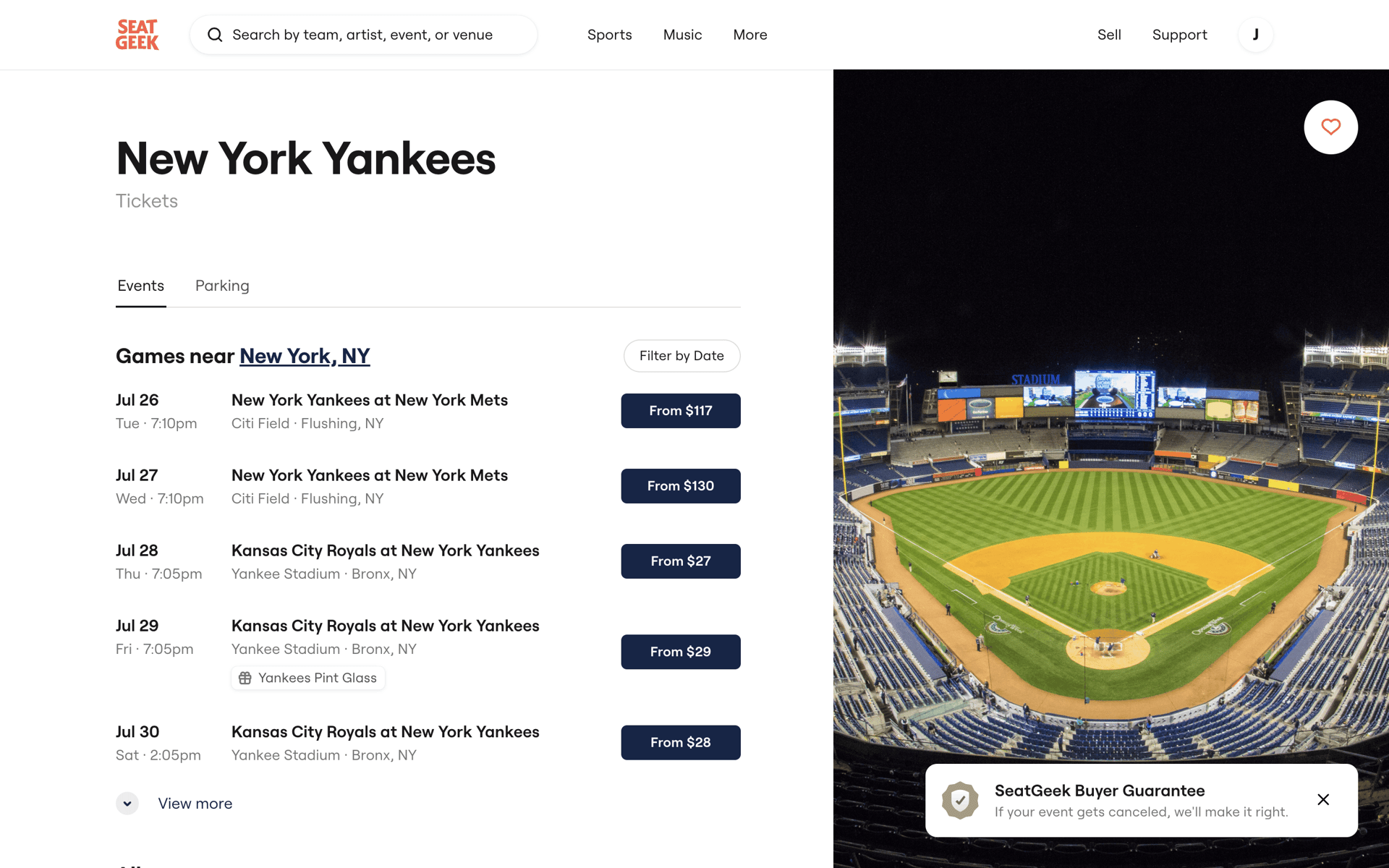Click the New York Yankees heading
The height and width of the screenshot is (868, 1389).
coord(306,158)
